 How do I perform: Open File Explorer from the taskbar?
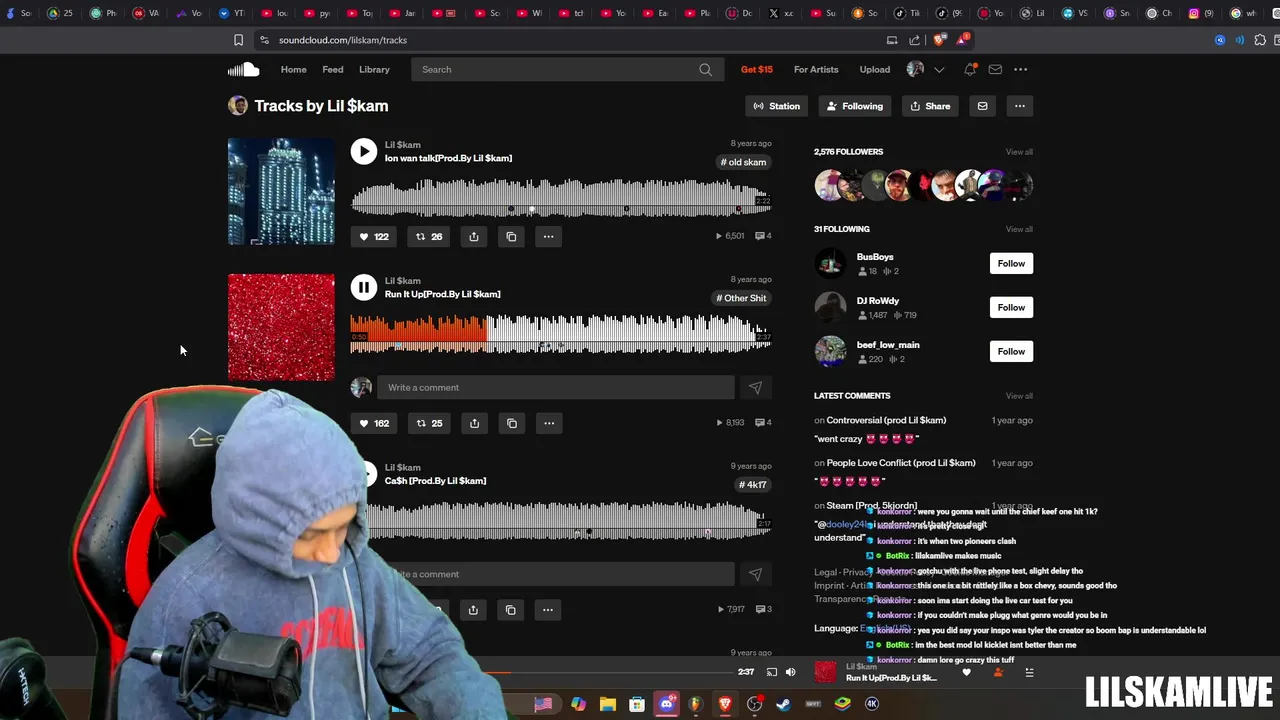608,704
